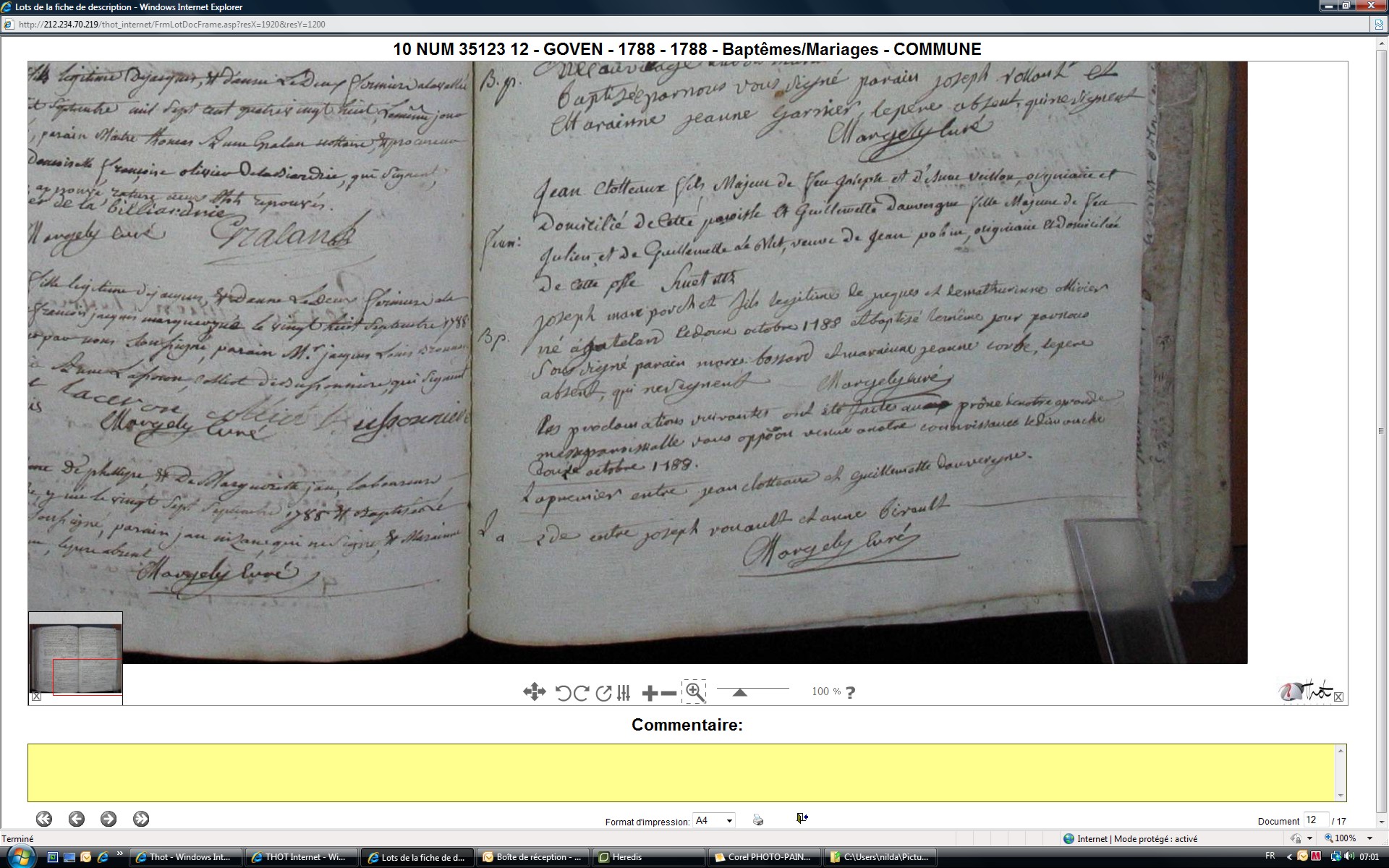The height and width of the screenshot is (868, 1389).
Task: Go to first document page
Action: coord(44,819)
